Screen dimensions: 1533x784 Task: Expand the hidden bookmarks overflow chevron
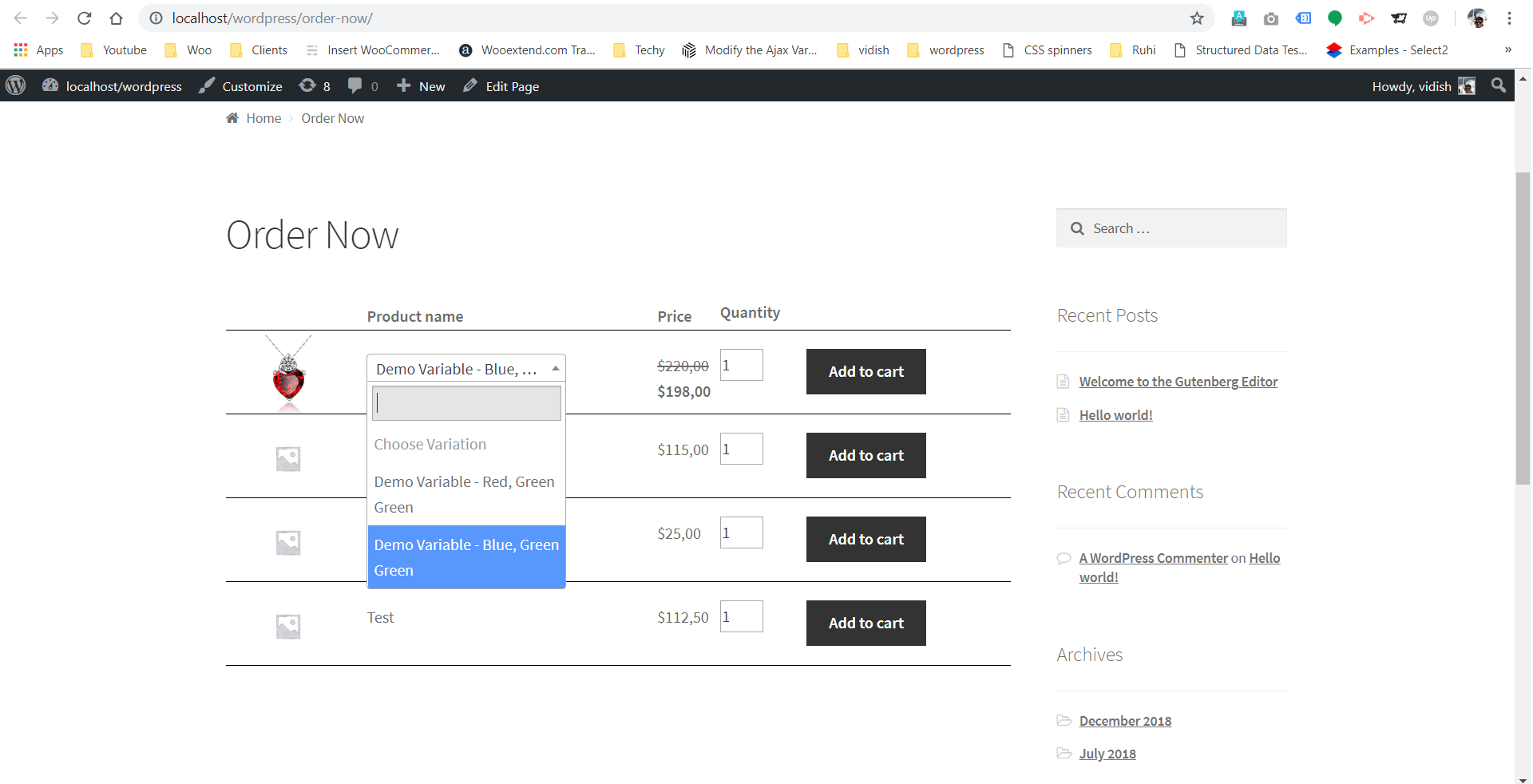[1507, 50]
